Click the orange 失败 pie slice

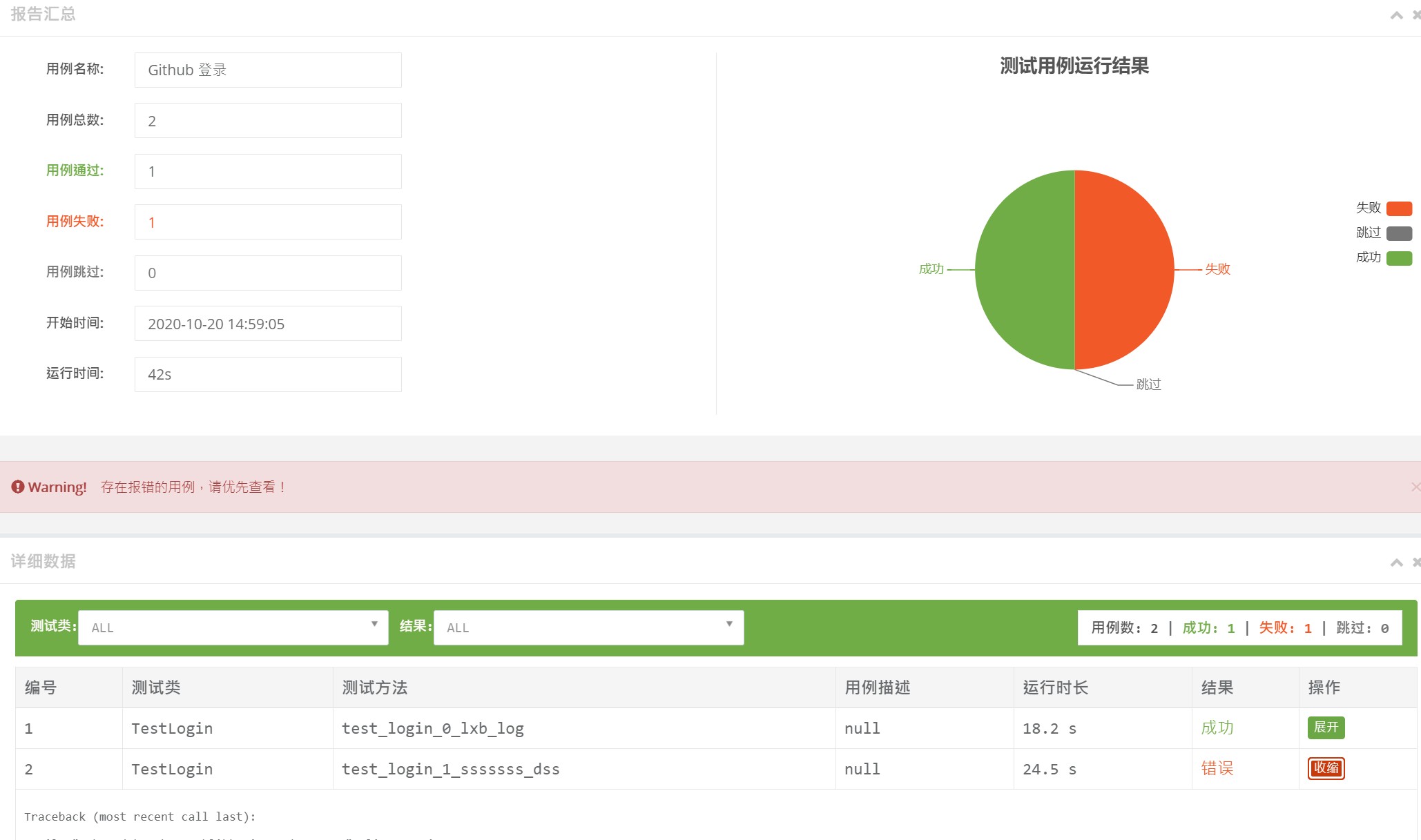click(x=1124, y=270)
